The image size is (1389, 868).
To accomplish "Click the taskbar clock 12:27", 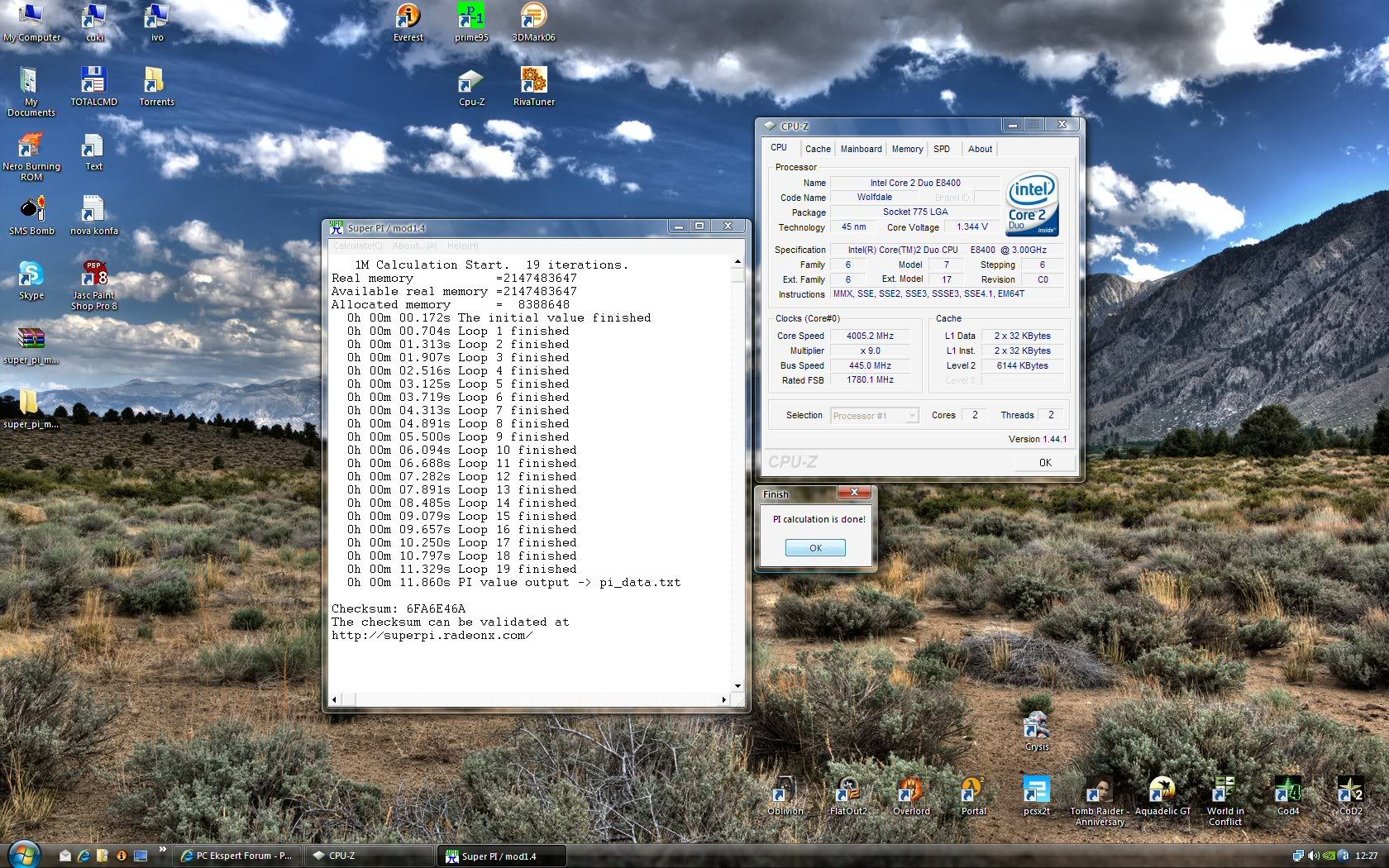I will tap(1366, 856).
